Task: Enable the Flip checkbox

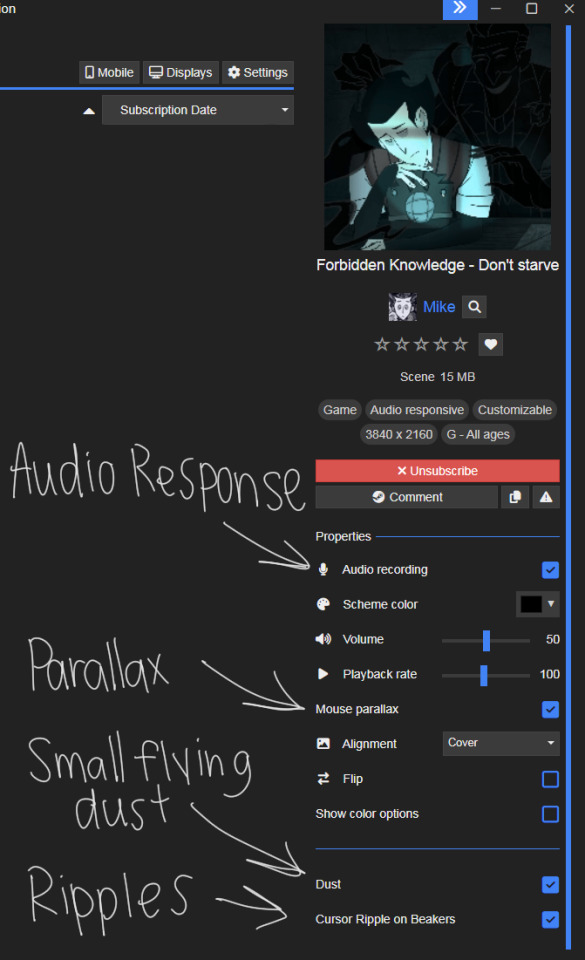Action: pyautogui.click(x=550, y=779)
